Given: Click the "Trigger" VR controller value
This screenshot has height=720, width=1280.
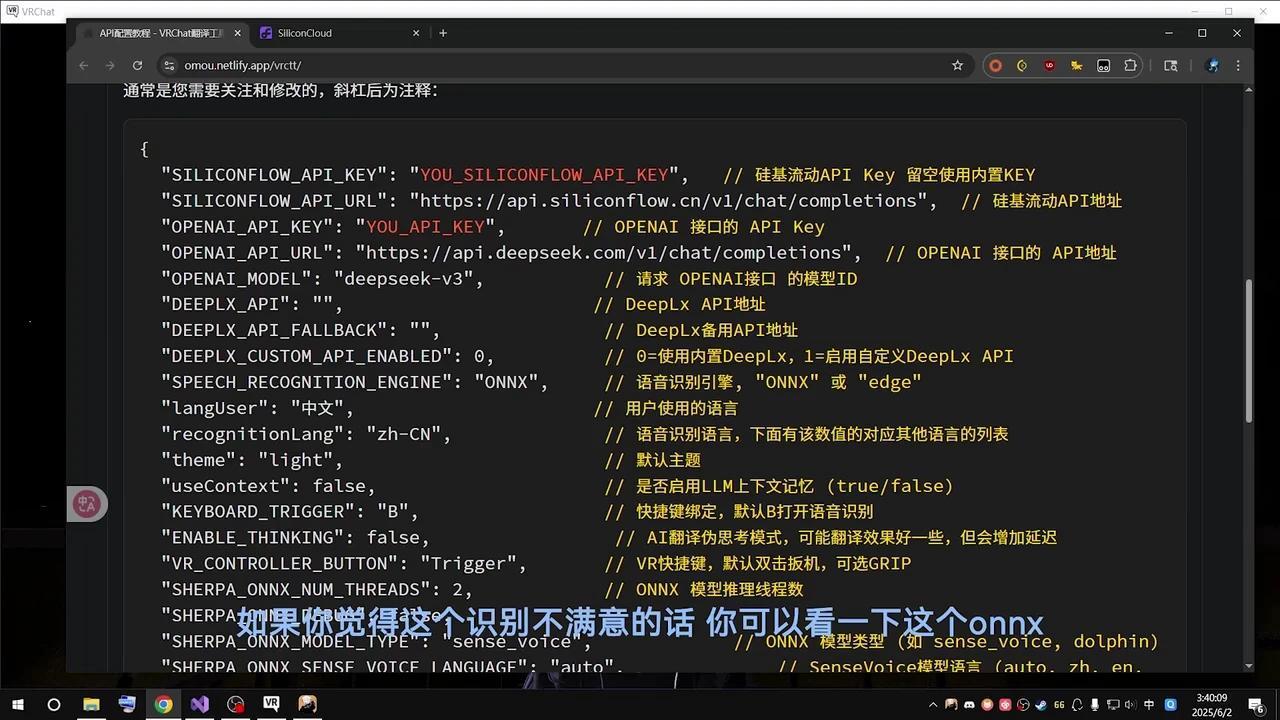Looking at the screenshot, I should point(468,565).
